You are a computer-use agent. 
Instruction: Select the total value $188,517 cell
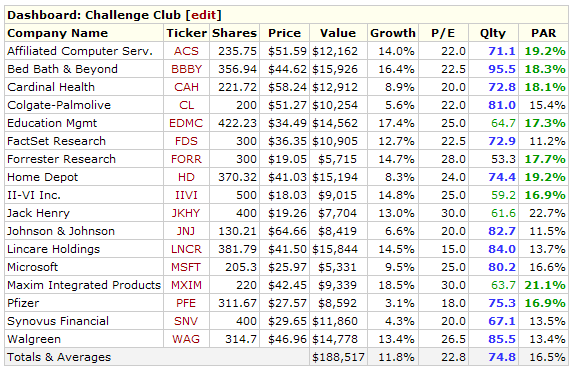(338, 357)
